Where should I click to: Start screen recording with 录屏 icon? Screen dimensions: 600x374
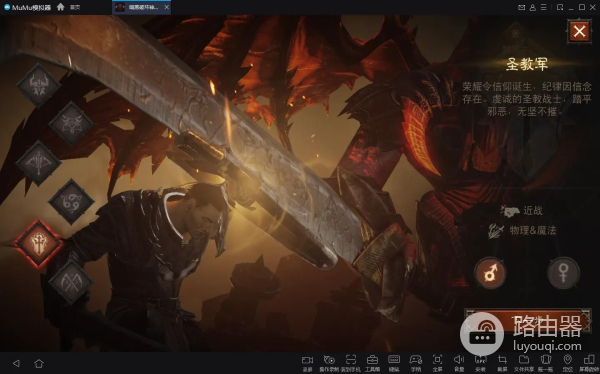tap(307, 363)
